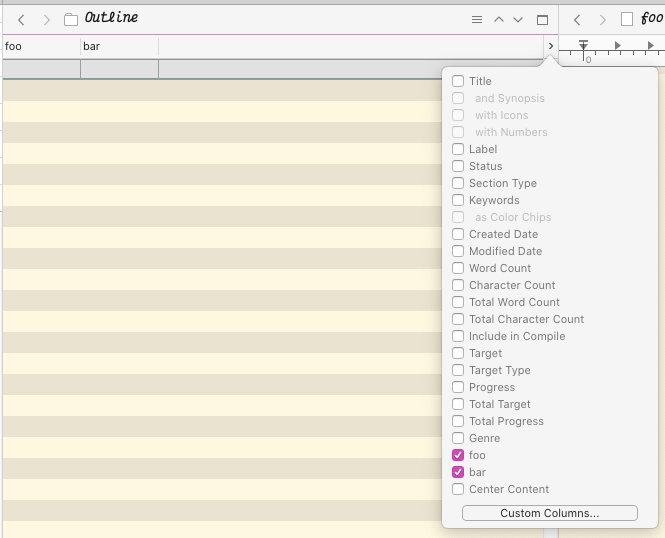Open Custom Columns settings
The width and height of the screenshot is (665, 538).
(549, 513)
